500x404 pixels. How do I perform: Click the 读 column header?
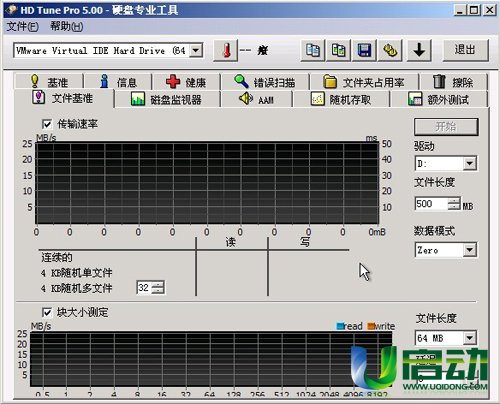(231, 242)
